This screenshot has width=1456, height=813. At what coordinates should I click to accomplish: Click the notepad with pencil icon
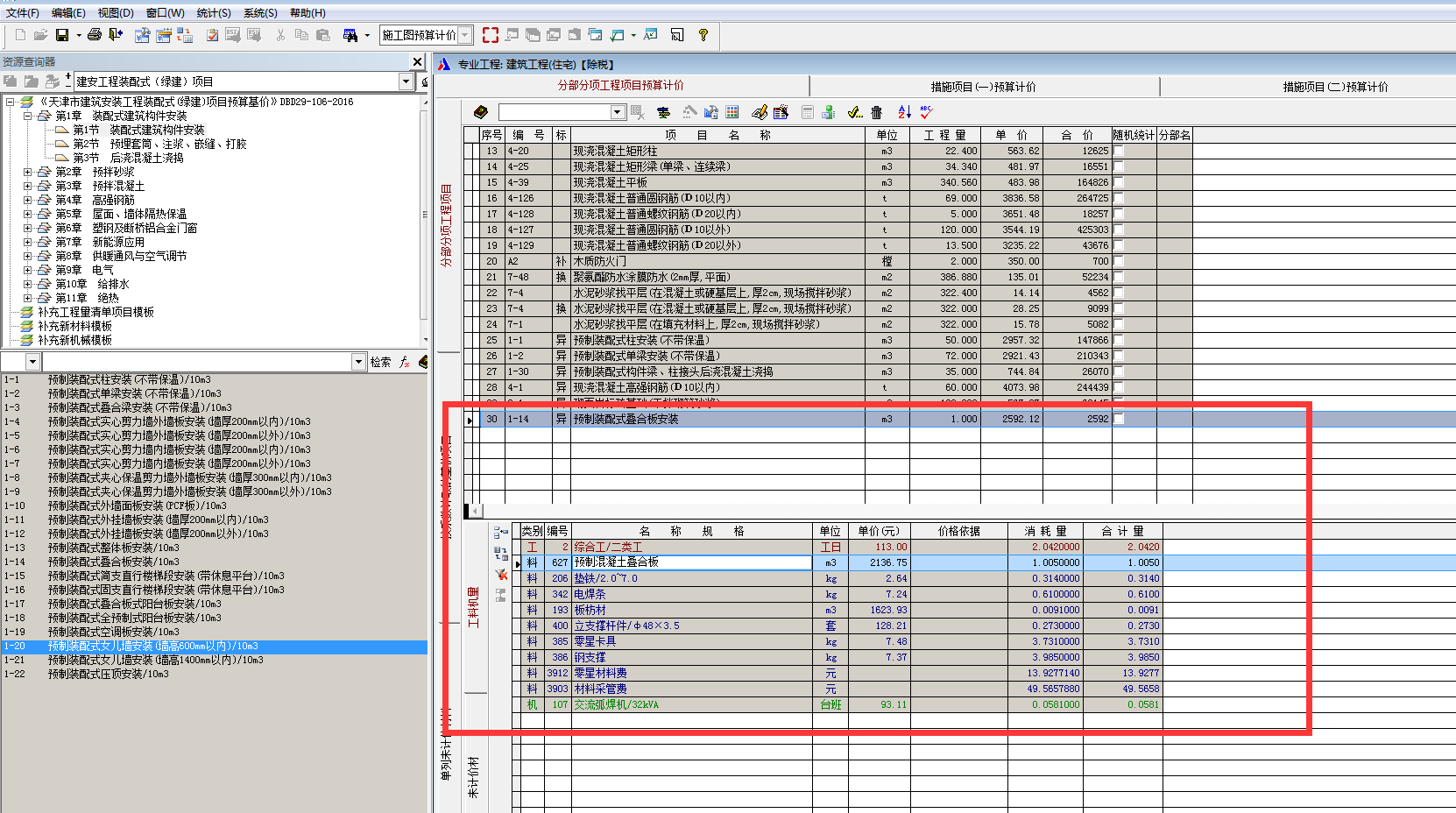[x=781, y=112]
